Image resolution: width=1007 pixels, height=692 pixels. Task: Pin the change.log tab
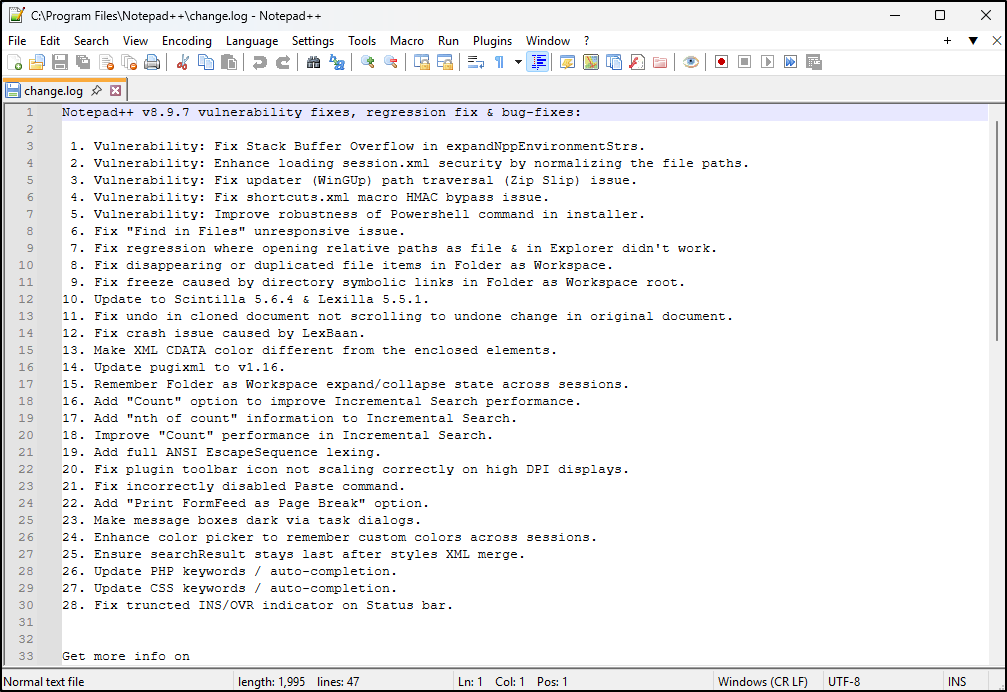(96, 91)
